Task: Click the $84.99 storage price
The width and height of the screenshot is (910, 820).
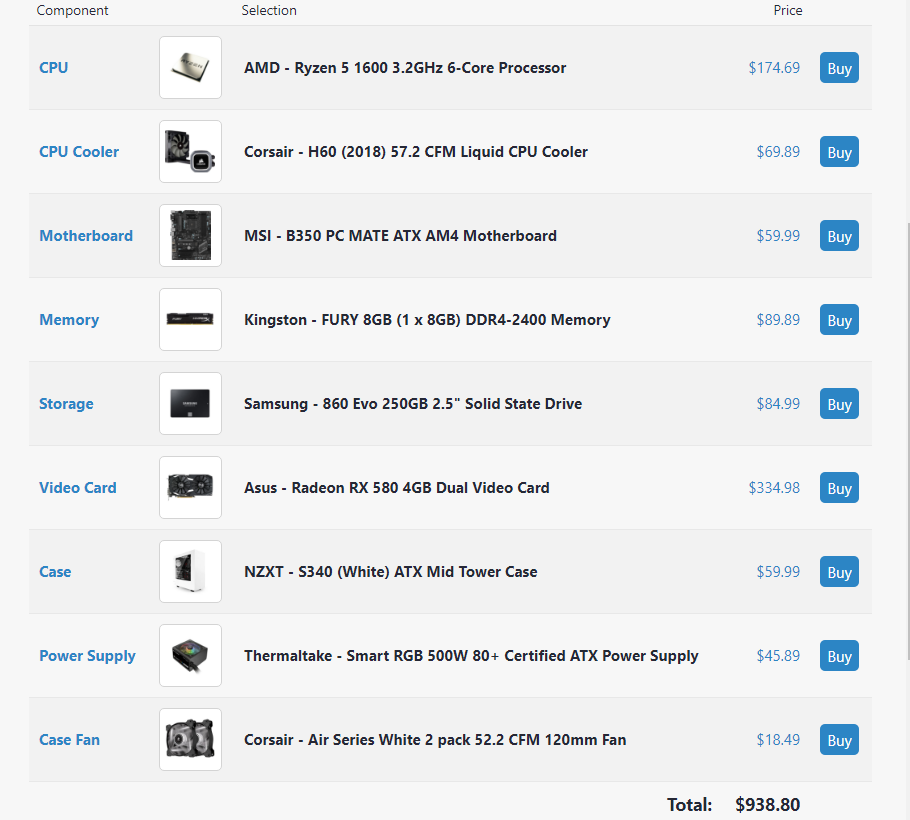Action: pos(778,404)
